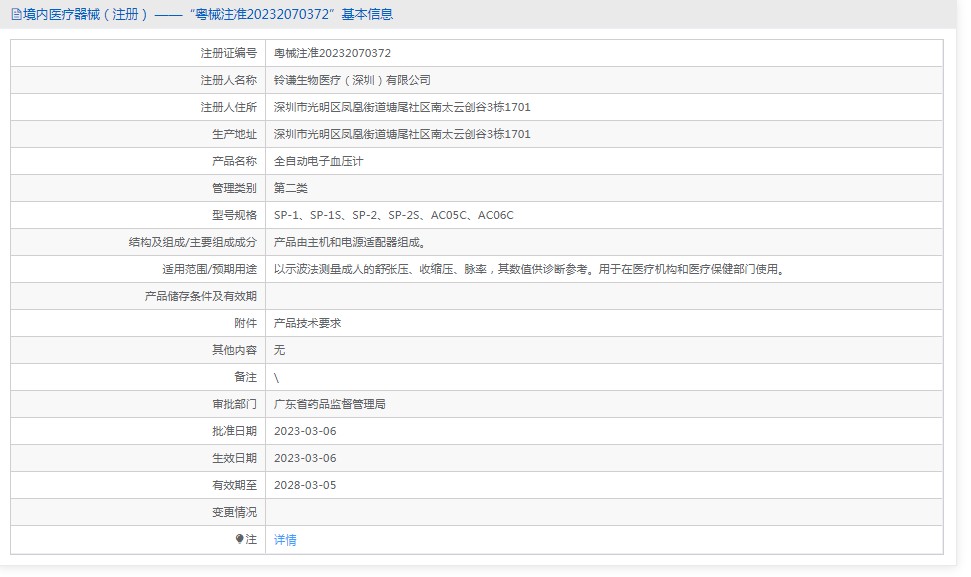Click the 其他内容 label
Image resolution: width=971 pixels, height=577 pixels.
[x=234, y=350]
